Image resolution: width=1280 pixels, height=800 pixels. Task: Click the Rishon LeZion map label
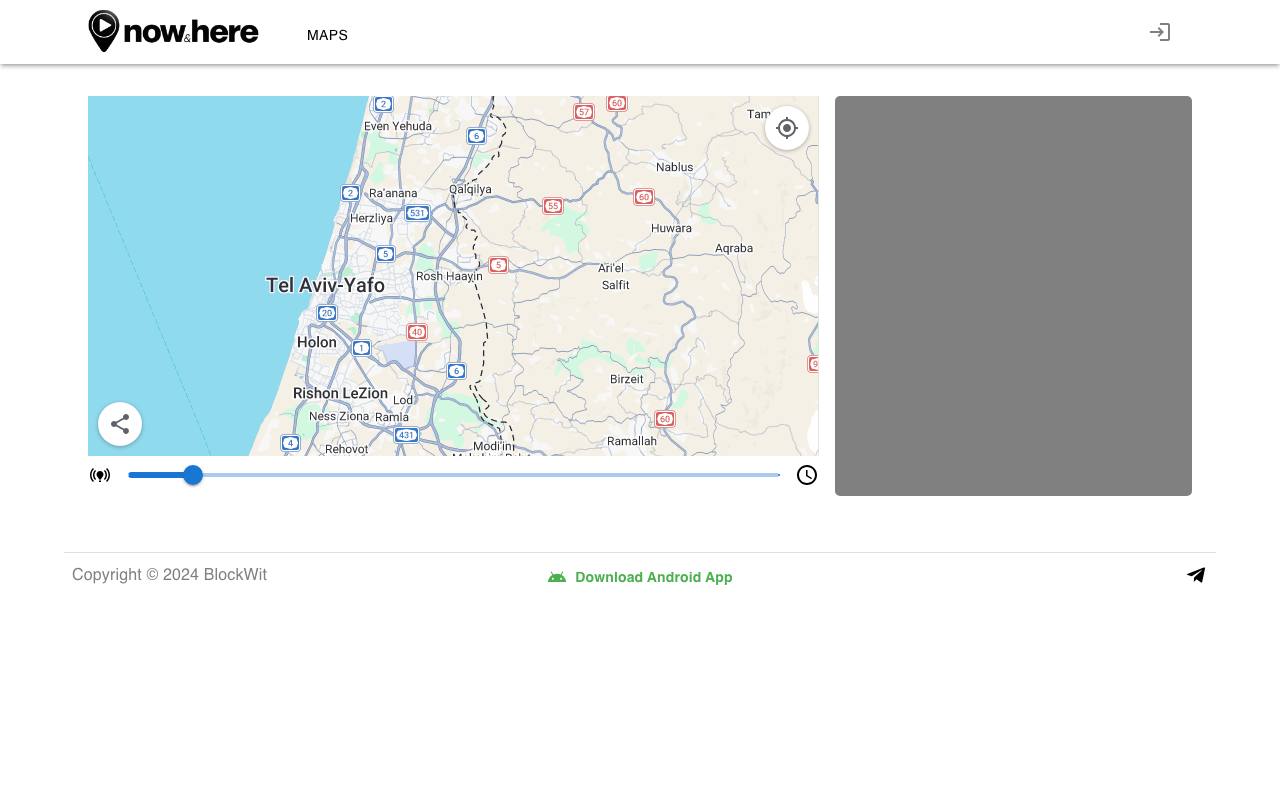(340, 393)
